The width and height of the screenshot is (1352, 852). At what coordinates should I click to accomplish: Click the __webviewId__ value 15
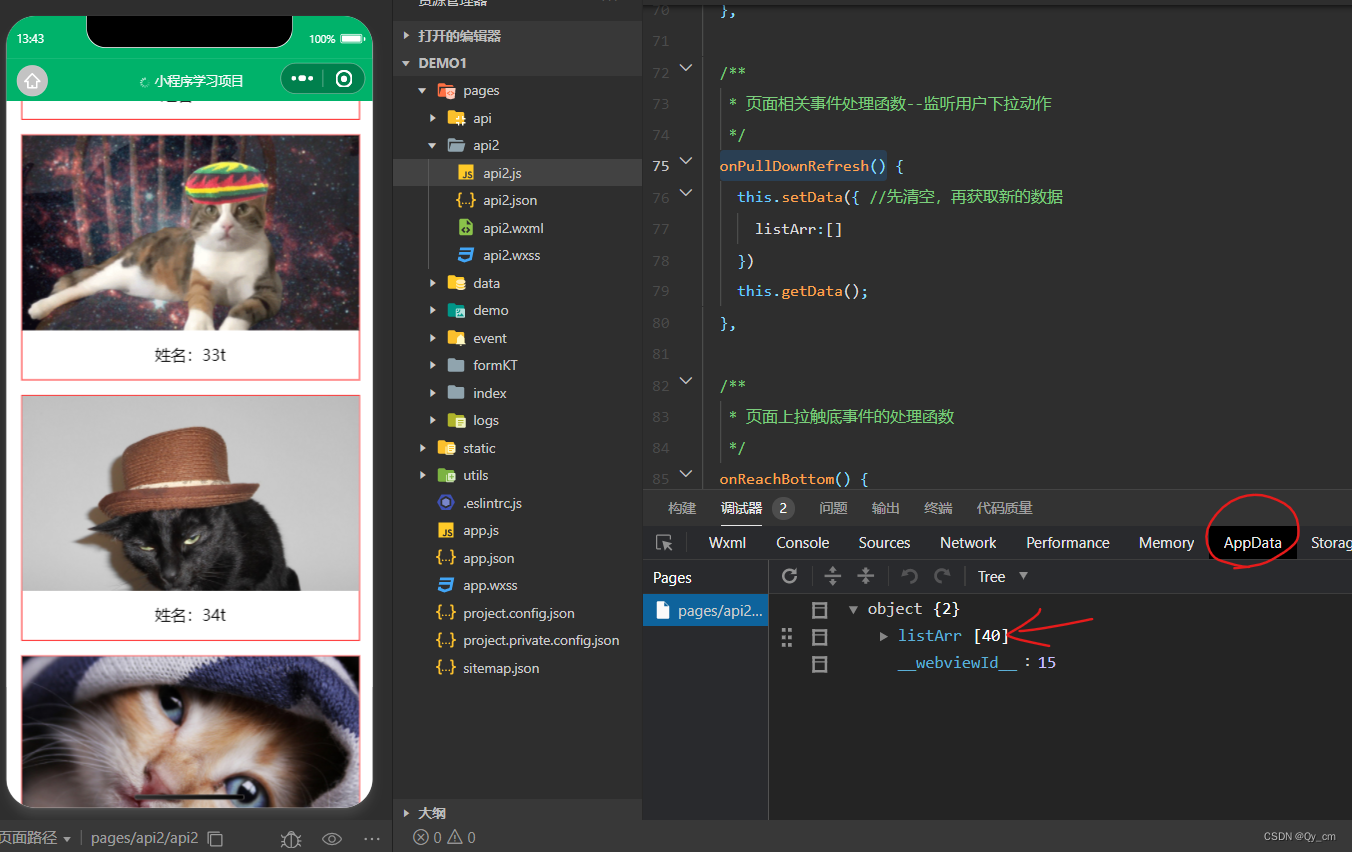click(1047, 663)
